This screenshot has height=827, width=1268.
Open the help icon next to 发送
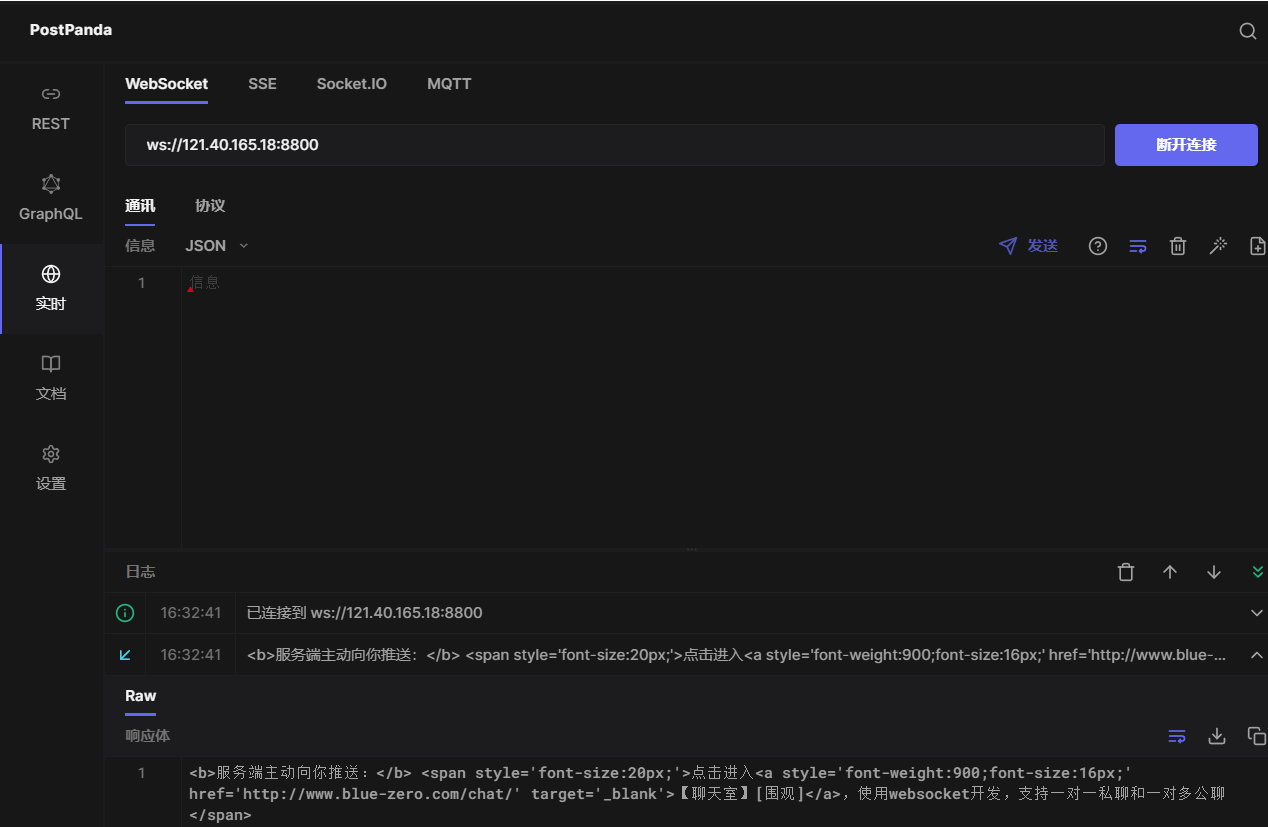point(1097,245)
